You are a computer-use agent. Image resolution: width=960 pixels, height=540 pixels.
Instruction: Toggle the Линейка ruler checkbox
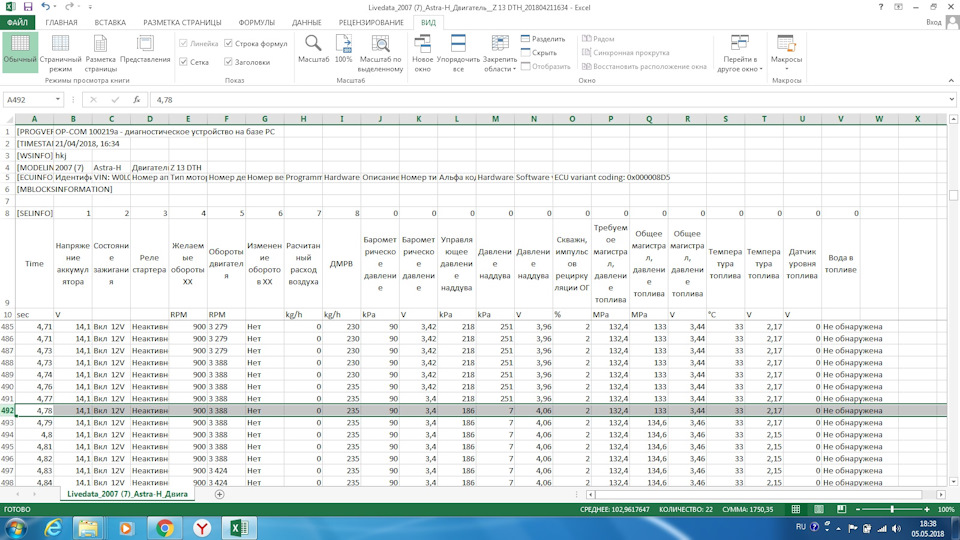(x=183, y=43)
